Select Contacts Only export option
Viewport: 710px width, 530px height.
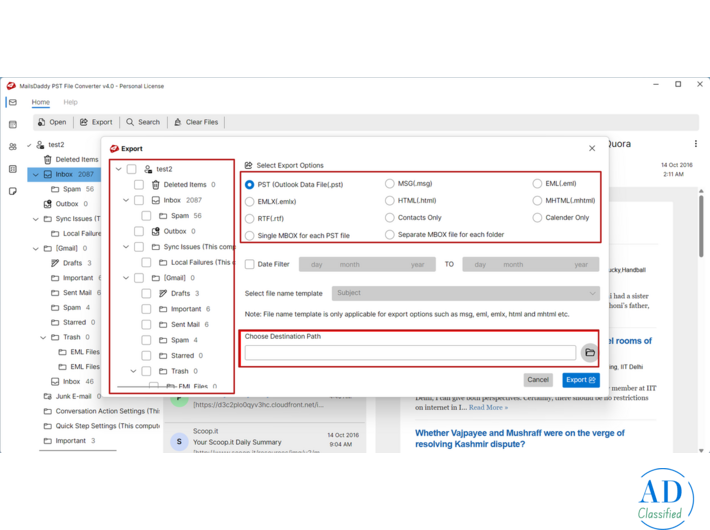point(389,217)
